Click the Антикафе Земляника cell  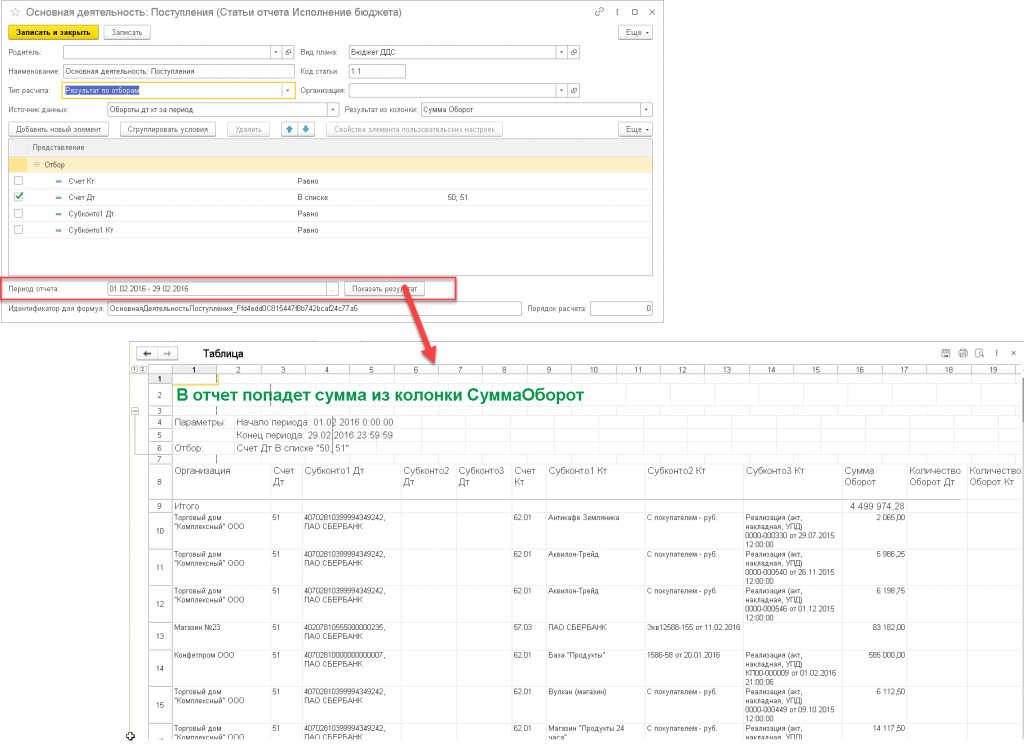(x=583, y=518)
